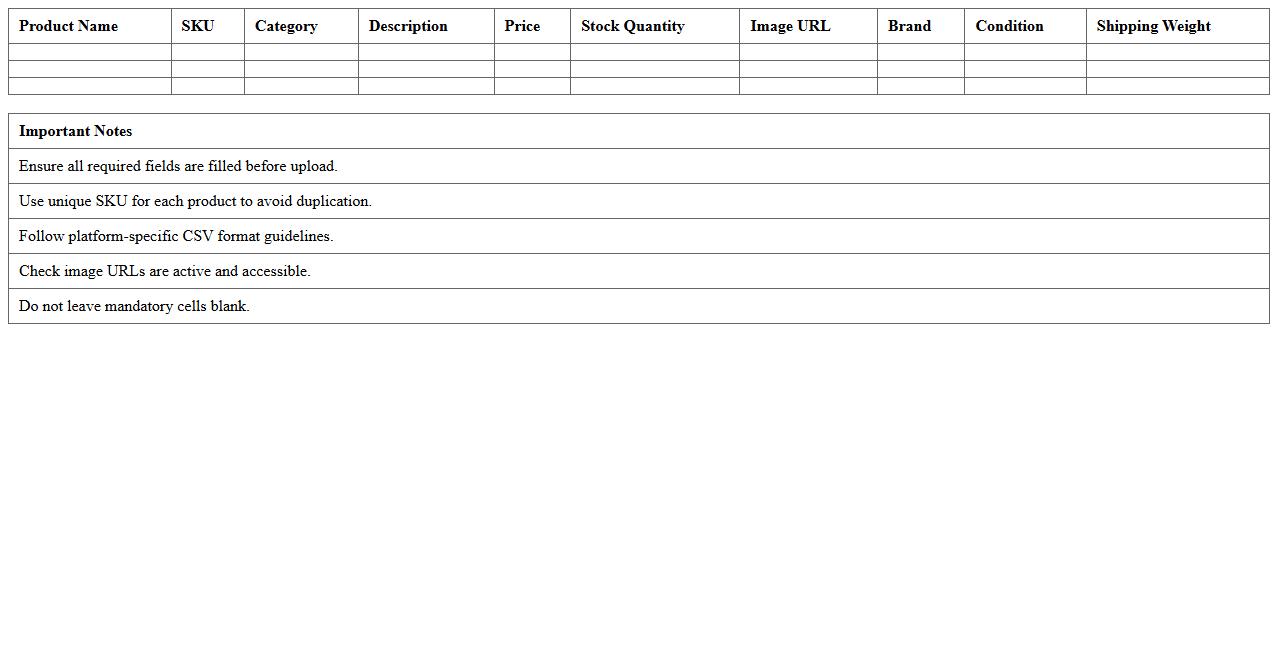Select the Brand column header

(x=909, y=26)
